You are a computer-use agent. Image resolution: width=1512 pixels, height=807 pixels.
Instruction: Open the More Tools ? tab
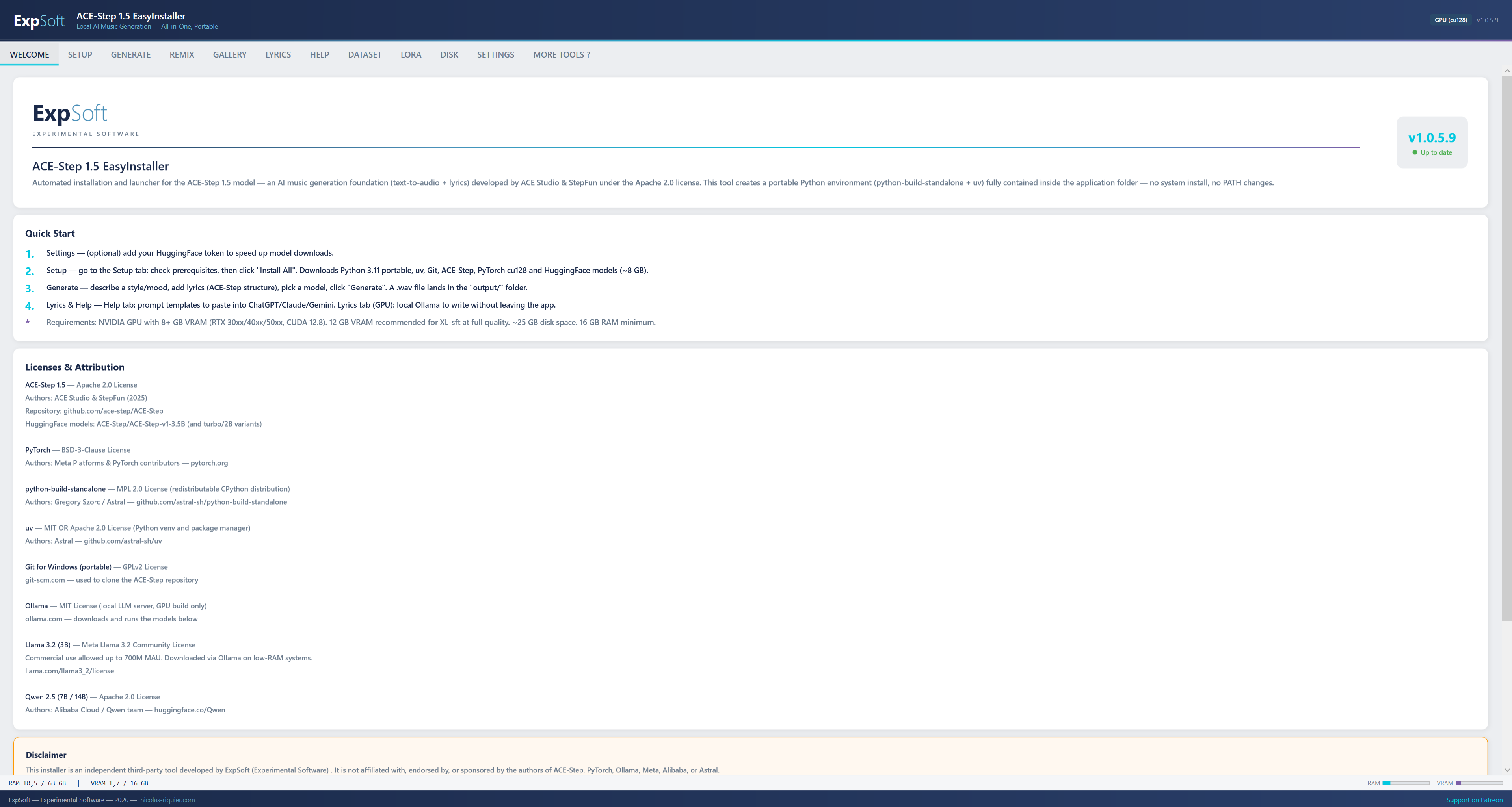[x=562, y=54]
